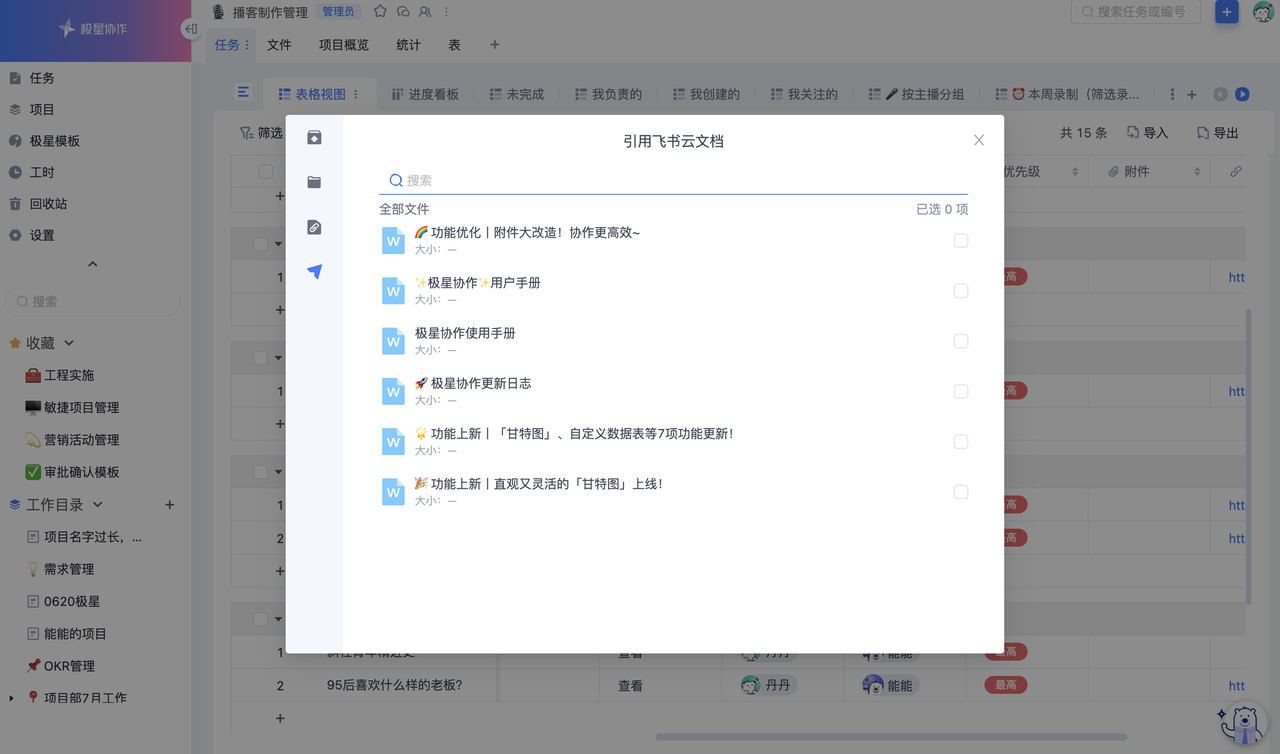This screenshot has height=754, width=1280.
Task: Open the user avatar menu
Action: pos(1263,12)
